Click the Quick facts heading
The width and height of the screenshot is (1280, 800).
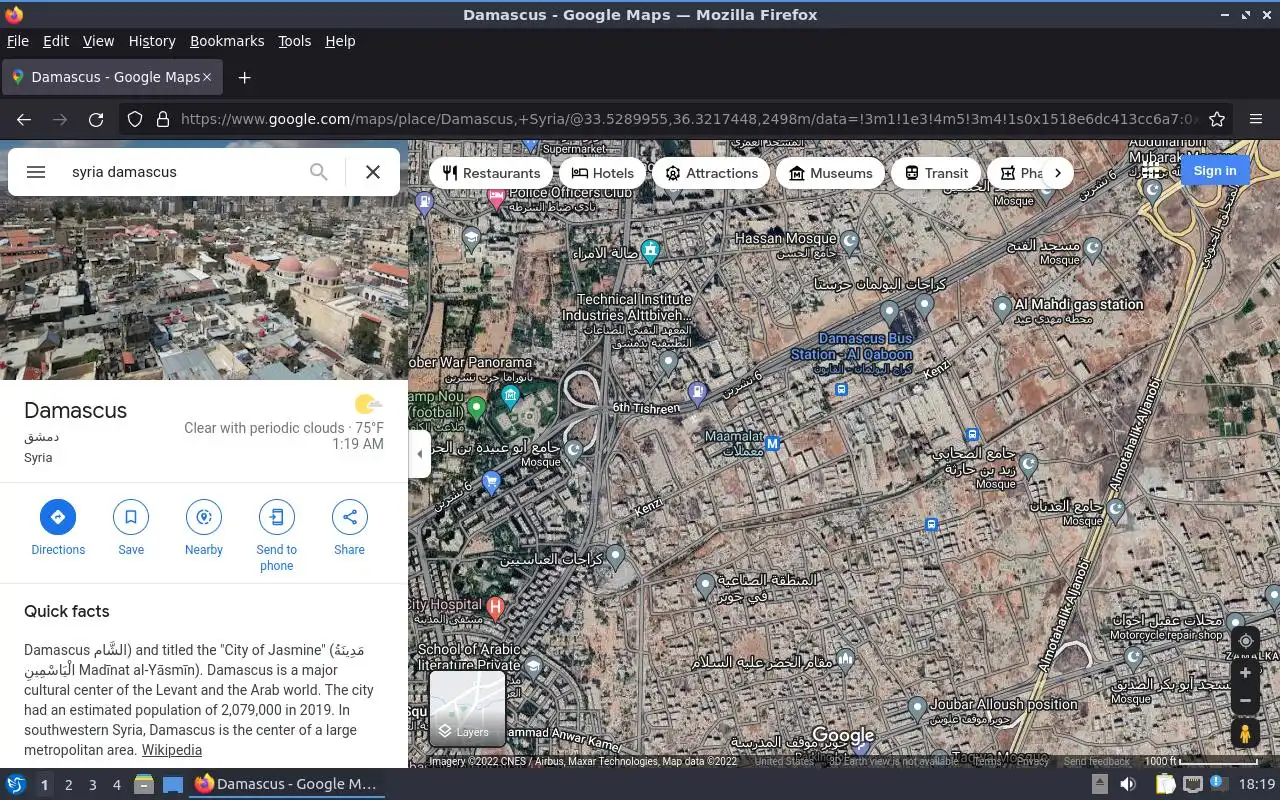point(67,611)
